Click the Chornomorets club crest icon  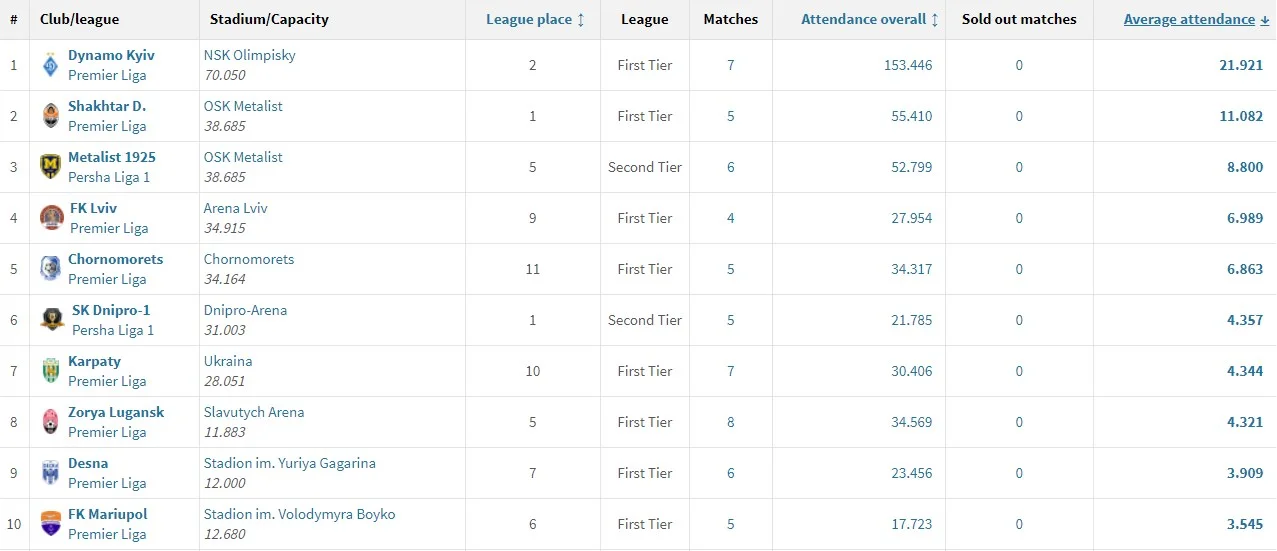pyautogui.click(x=50, y=269)
